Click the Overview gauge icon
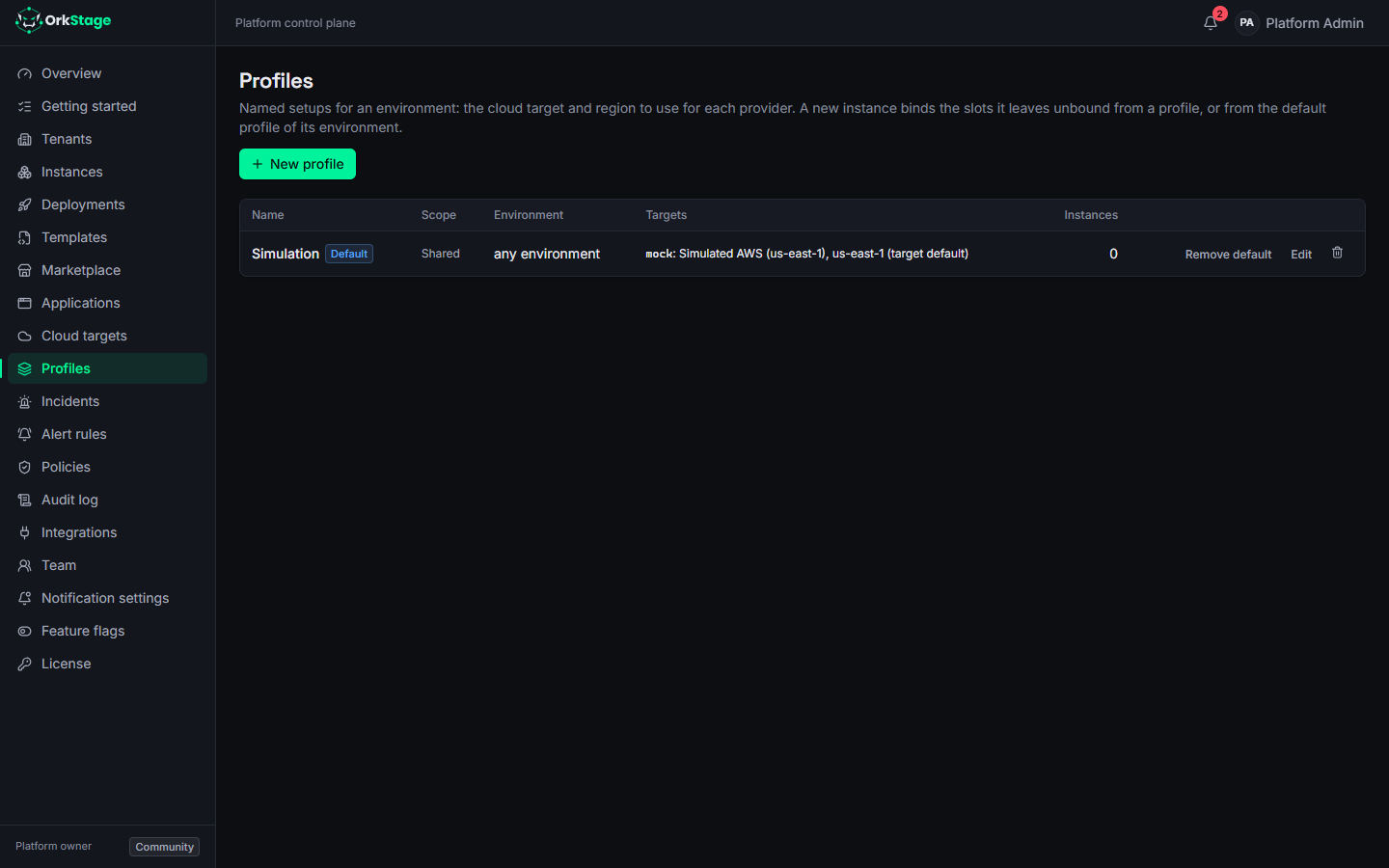This screenshot has height=868, width=1389. [25, 73]
